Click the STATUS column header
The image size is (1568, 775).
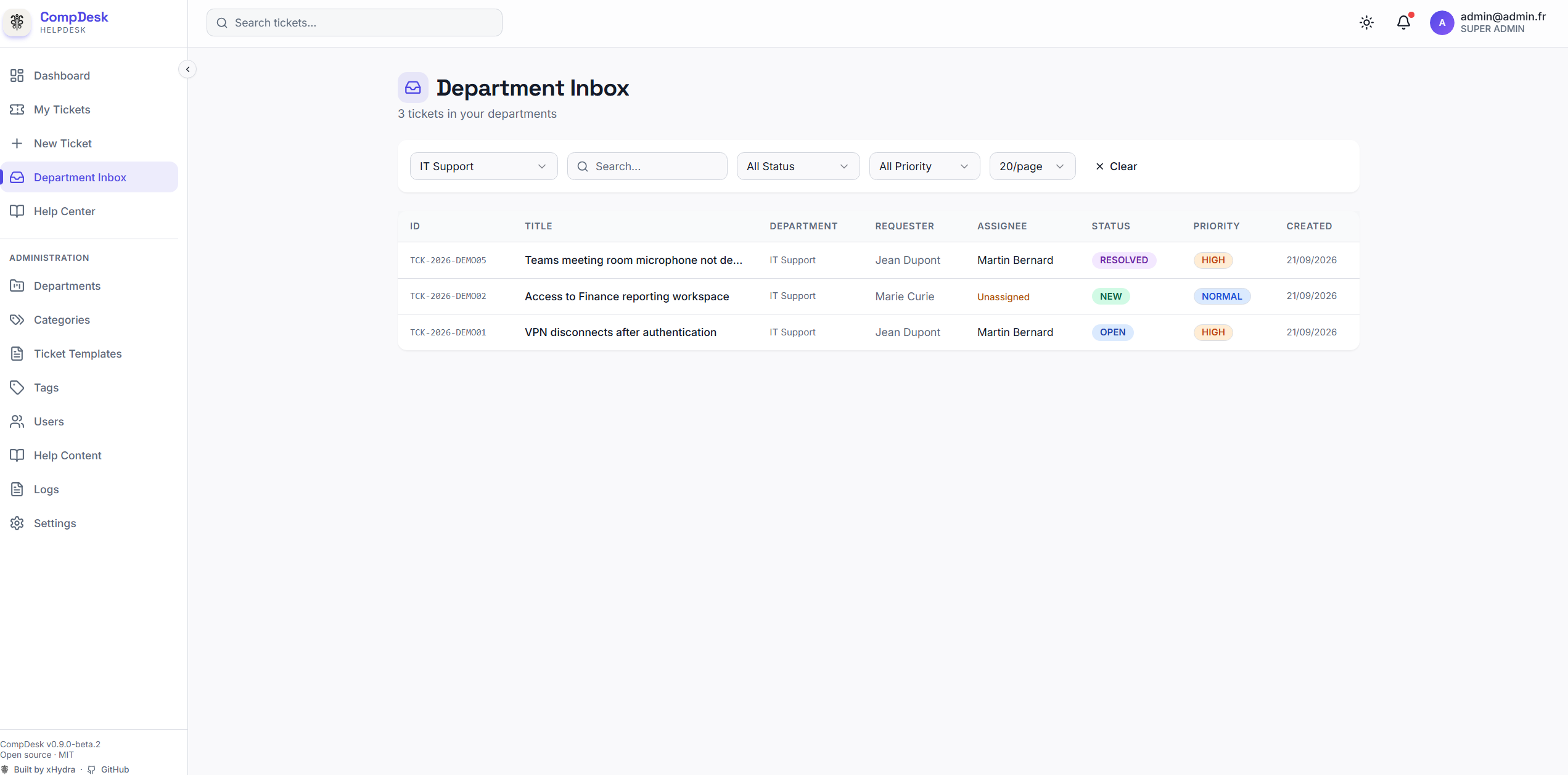1110,226
